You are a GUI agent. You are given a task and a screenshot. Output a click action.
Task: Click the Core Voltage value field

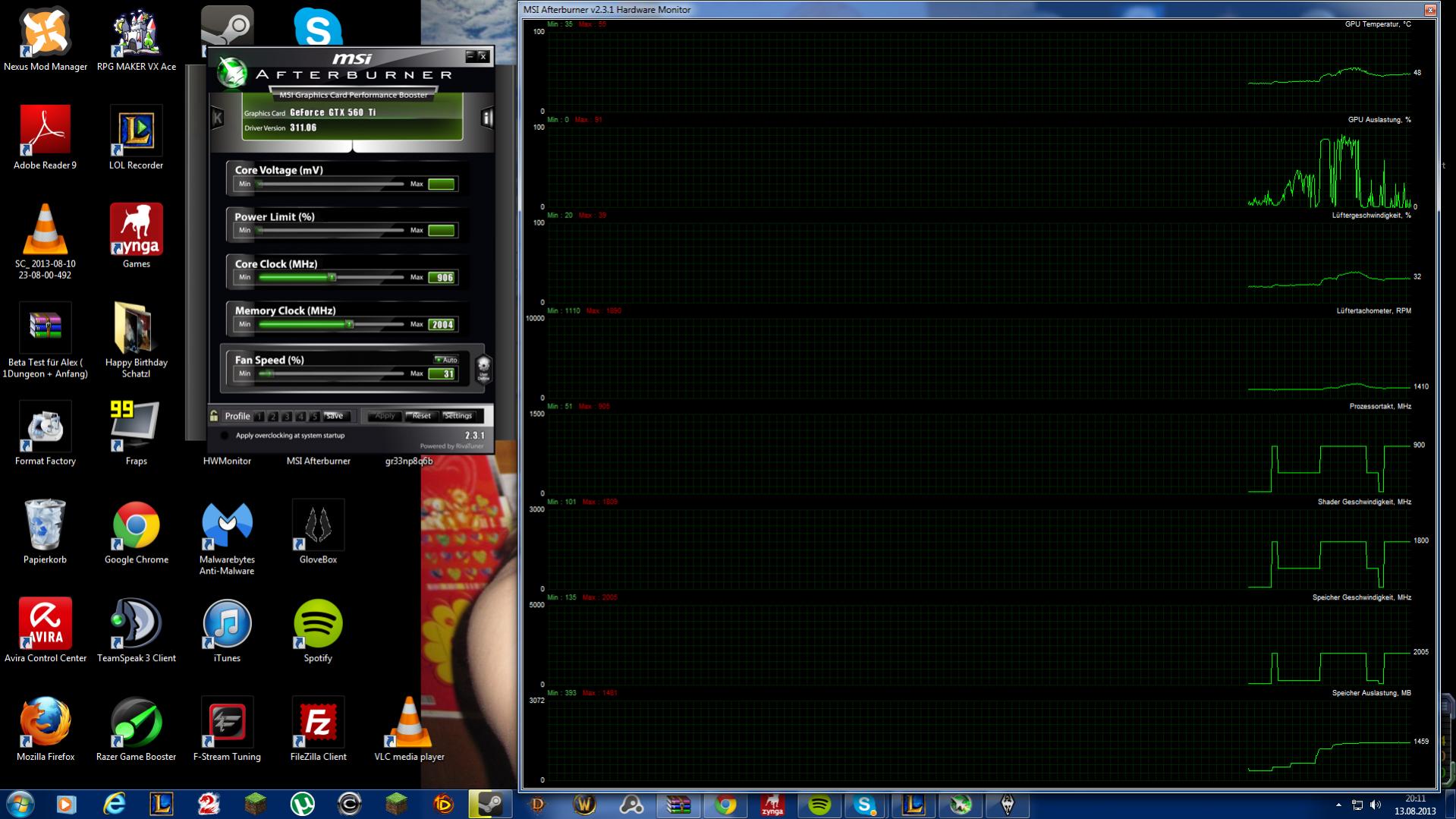(x=442, y=184)
